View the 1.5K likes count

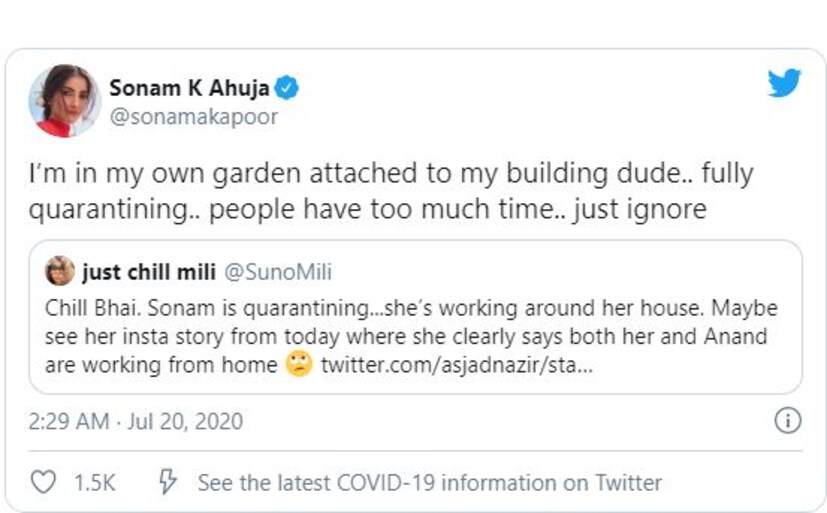pos(95,483)
